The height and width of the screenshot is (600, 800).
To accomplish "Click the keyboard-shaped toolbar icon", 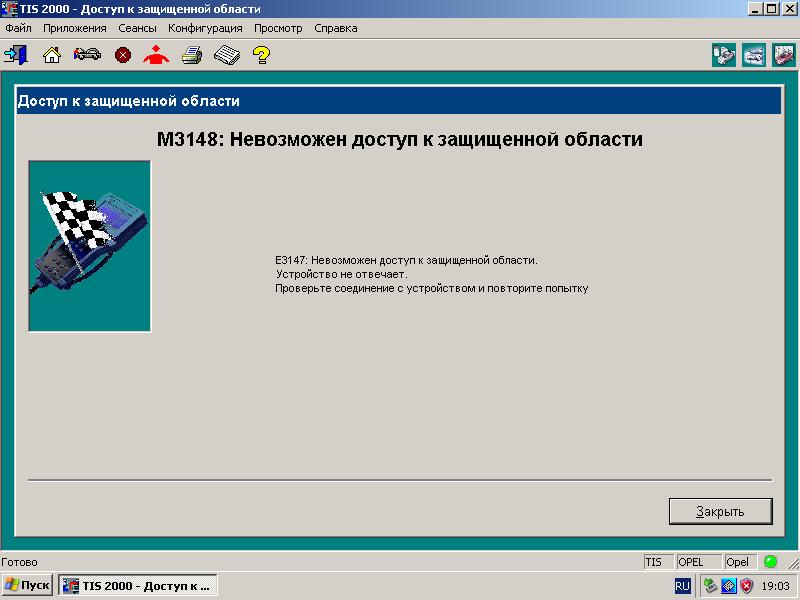I will coord(227,55).
